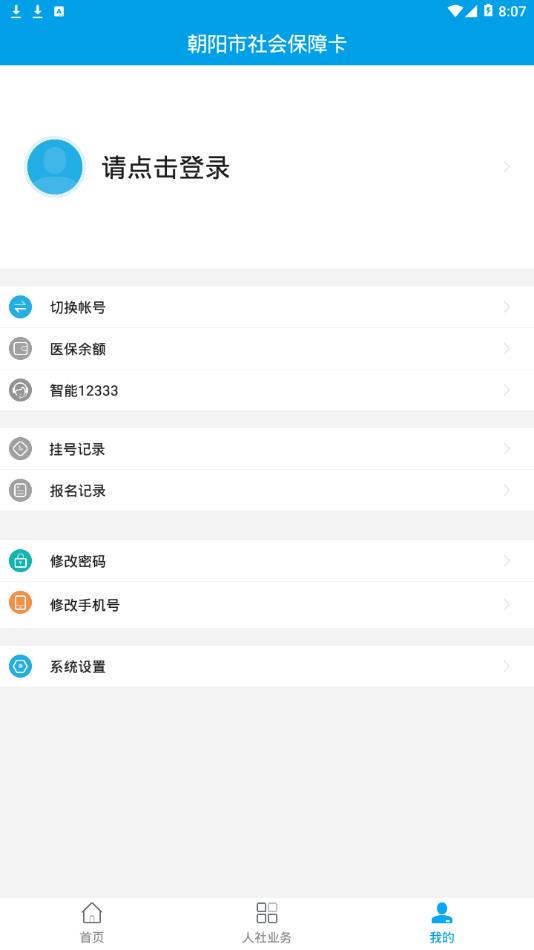This screenshot has height=950, width=534.
Task: Select the 我的 profile tab
Action: click(x=441, y=923)
